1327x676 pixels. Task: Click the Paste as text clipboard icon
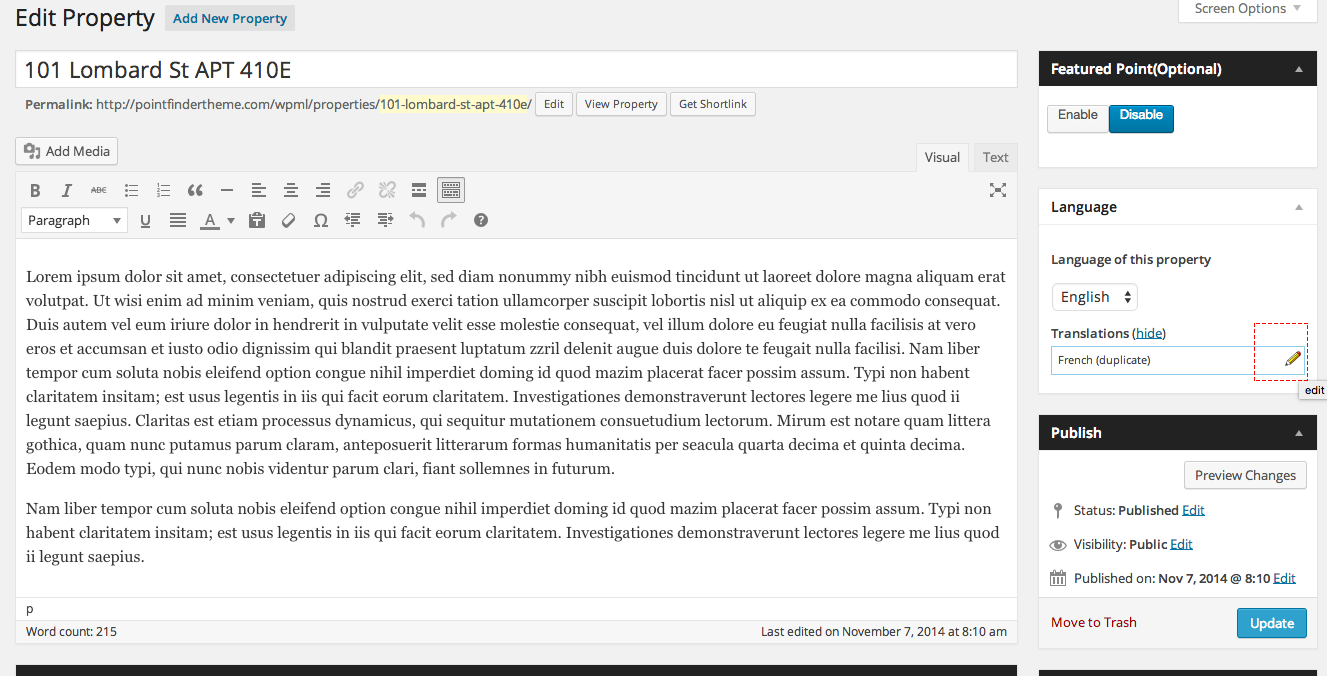[x=257, y=220]
